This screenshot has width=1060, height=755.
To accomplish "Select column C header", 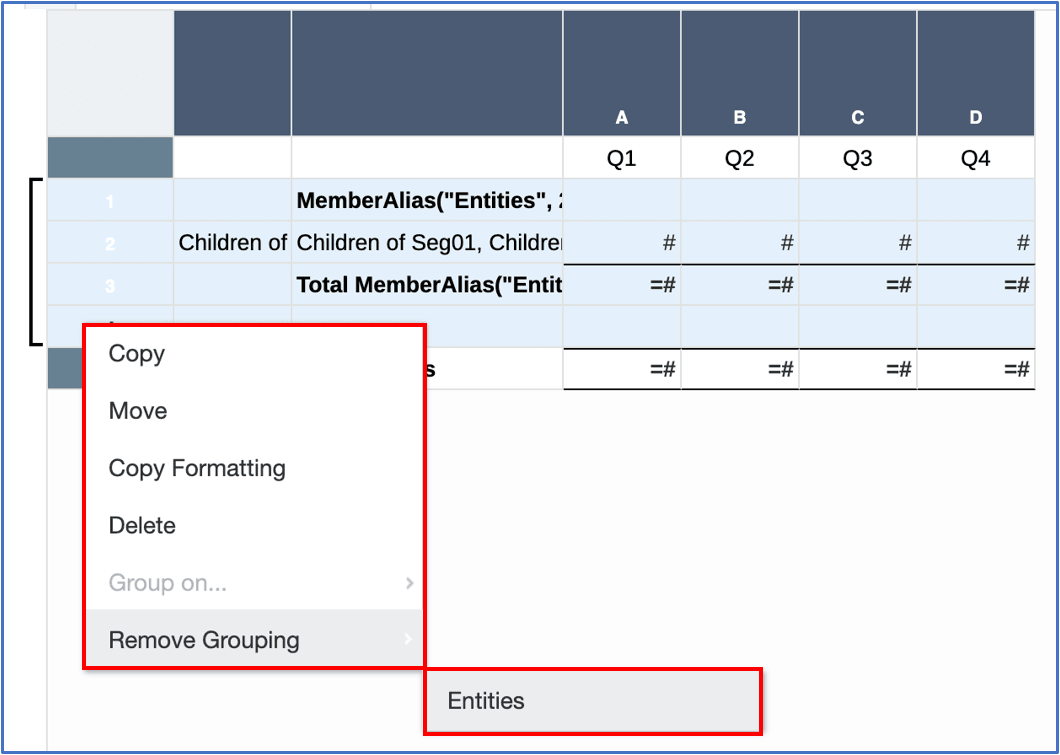I will tap(858, 118).
